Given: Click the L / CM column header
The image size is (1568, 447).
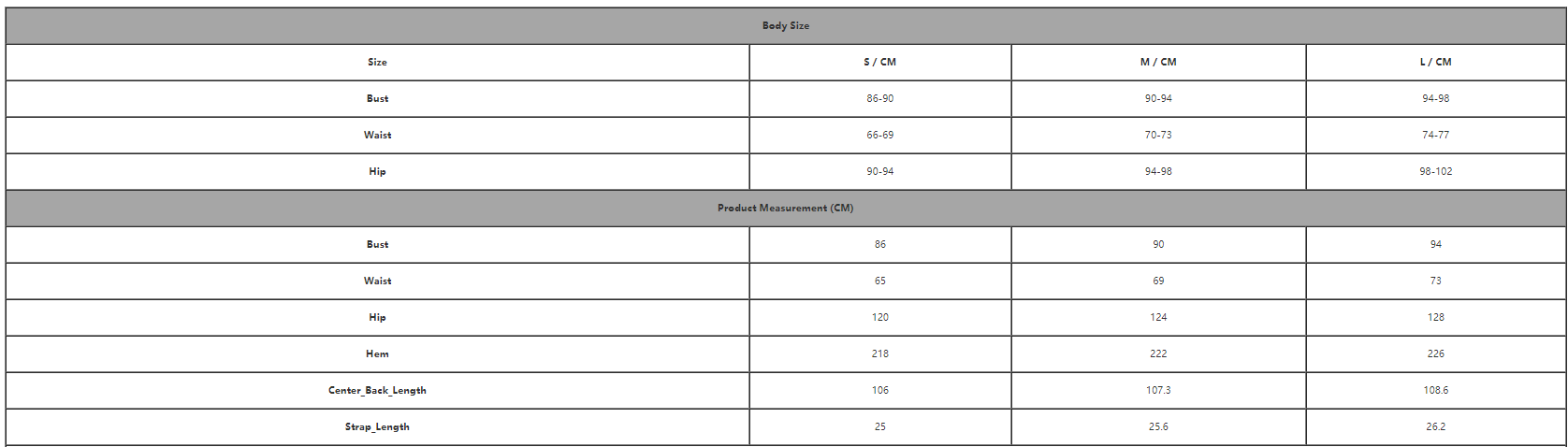Looking at the screenshot, I should [1436, 62].
